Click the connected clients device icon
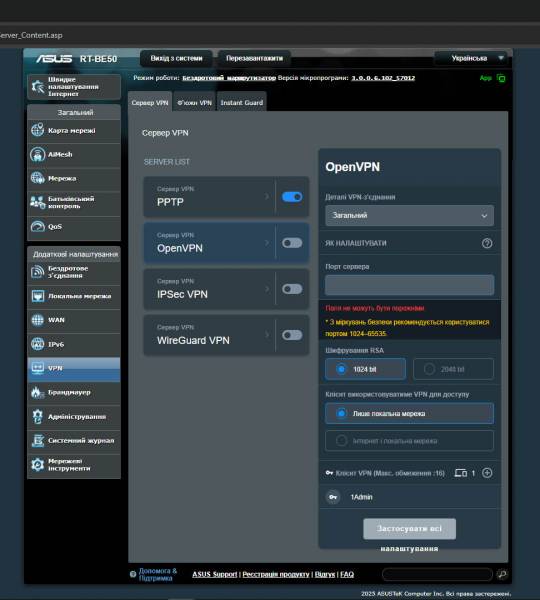The width and height of the screenshot is (540, 600). pos(460,473)
